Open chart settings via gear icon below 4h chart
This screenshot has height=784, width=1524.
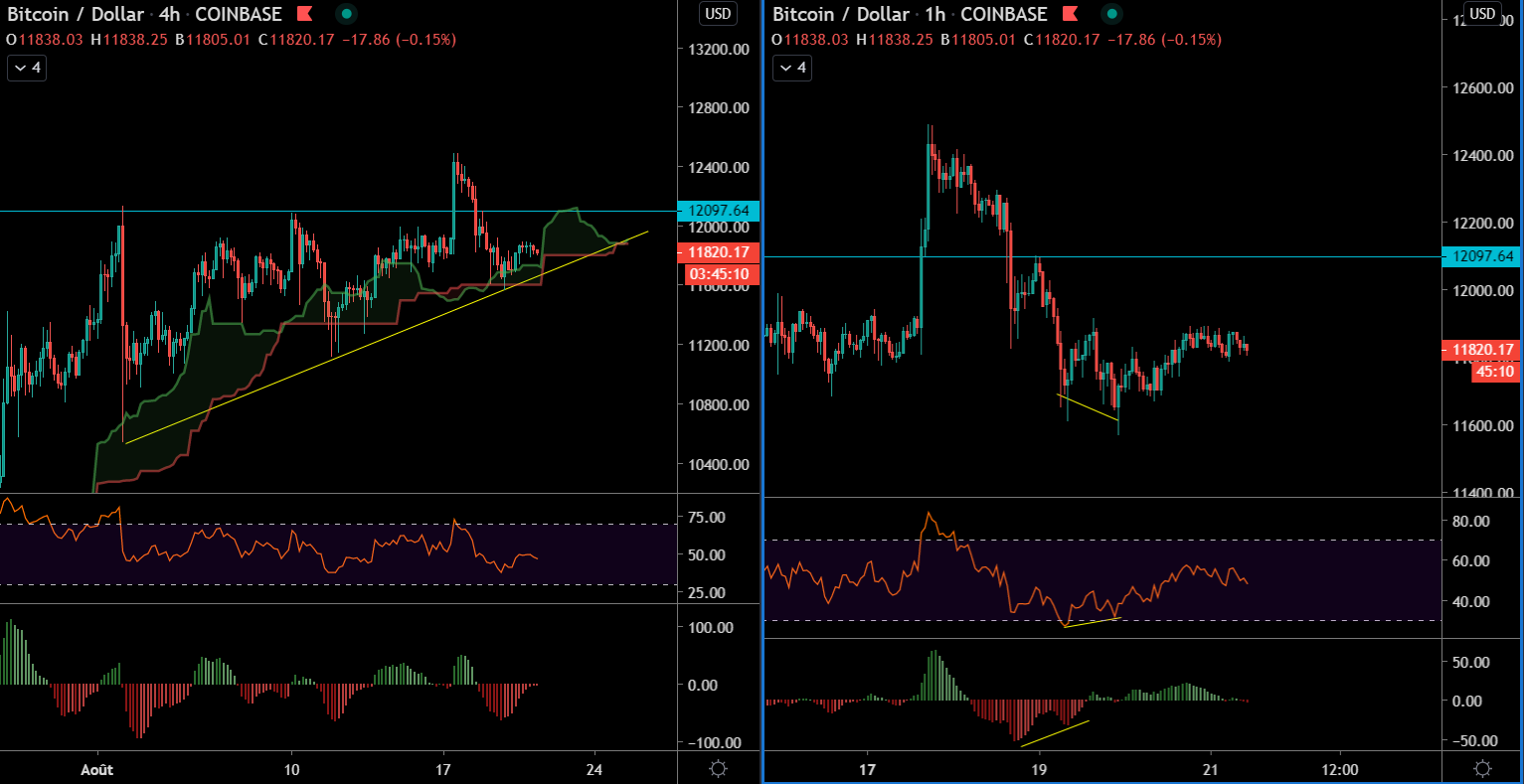click(718, 768)
